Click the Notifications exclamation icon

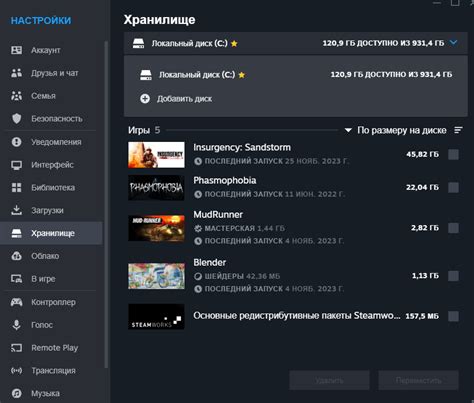tap(16, 142)
